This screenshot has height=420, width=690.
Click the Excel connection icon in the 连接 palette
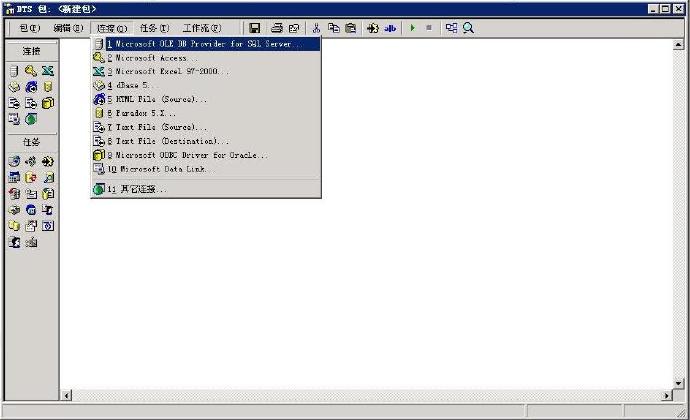[48, 71]
